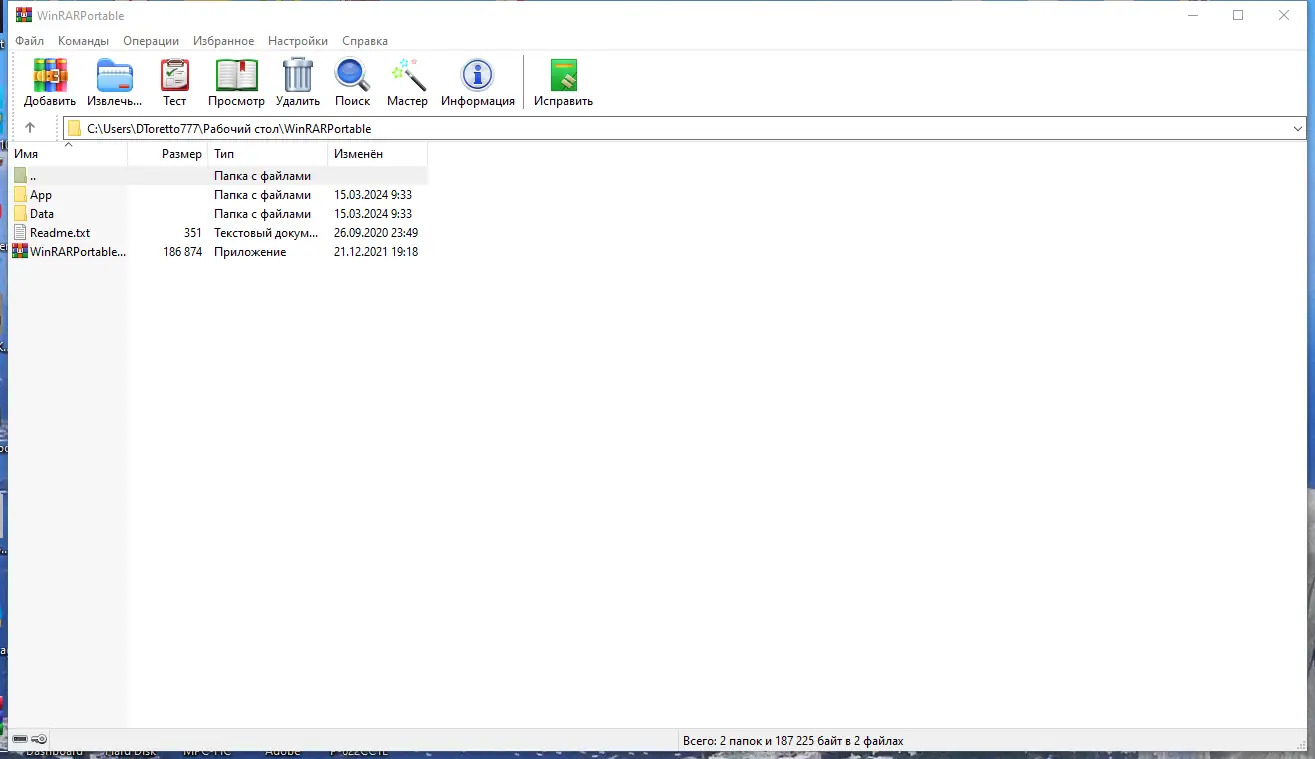Sort files by the Тип column header
Screen dimensions: 1315x759
click(x=267, y=154)
